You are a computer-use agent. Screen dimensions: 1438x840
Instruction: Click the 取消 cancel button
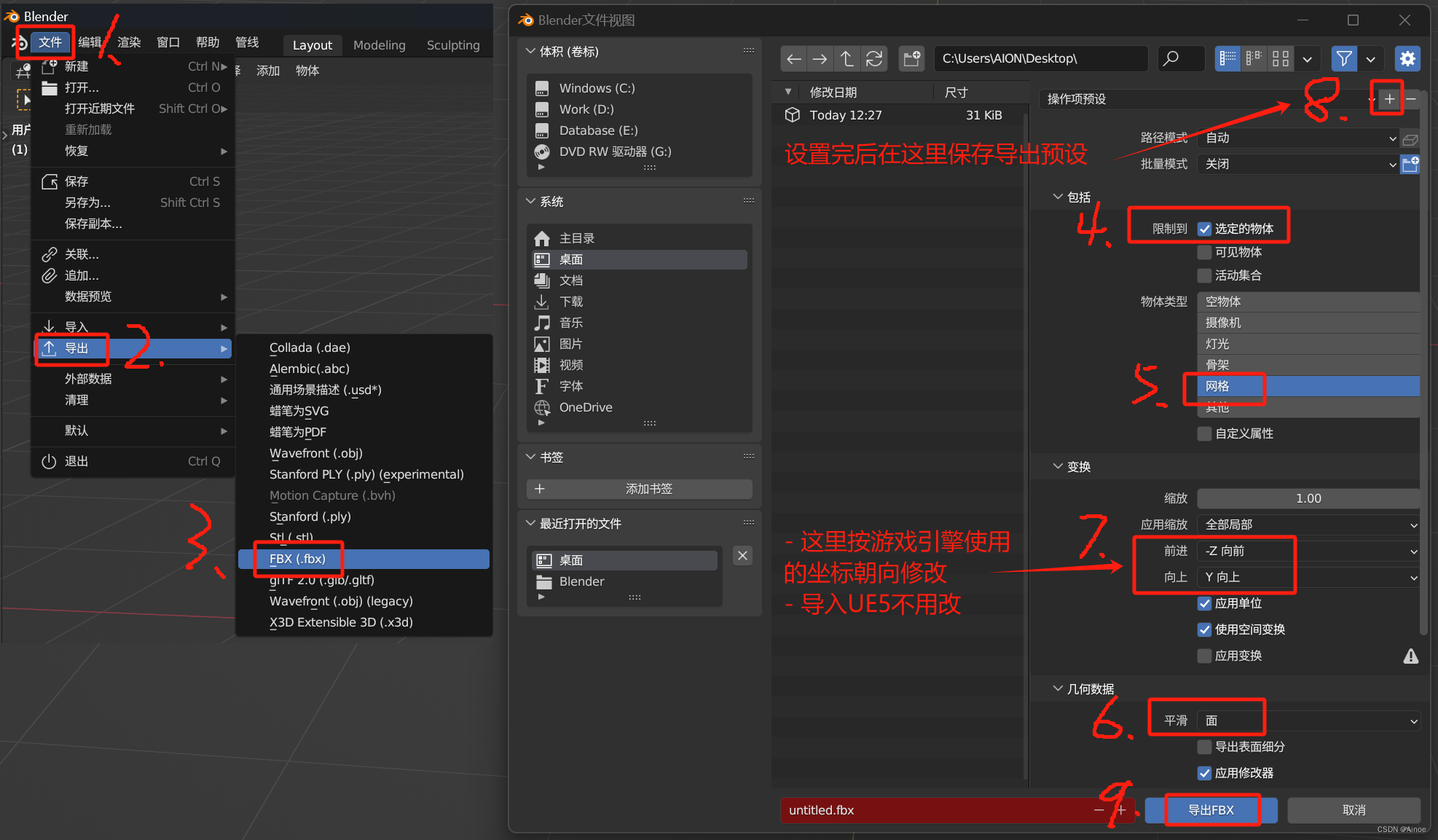[x=1353, y=810]
